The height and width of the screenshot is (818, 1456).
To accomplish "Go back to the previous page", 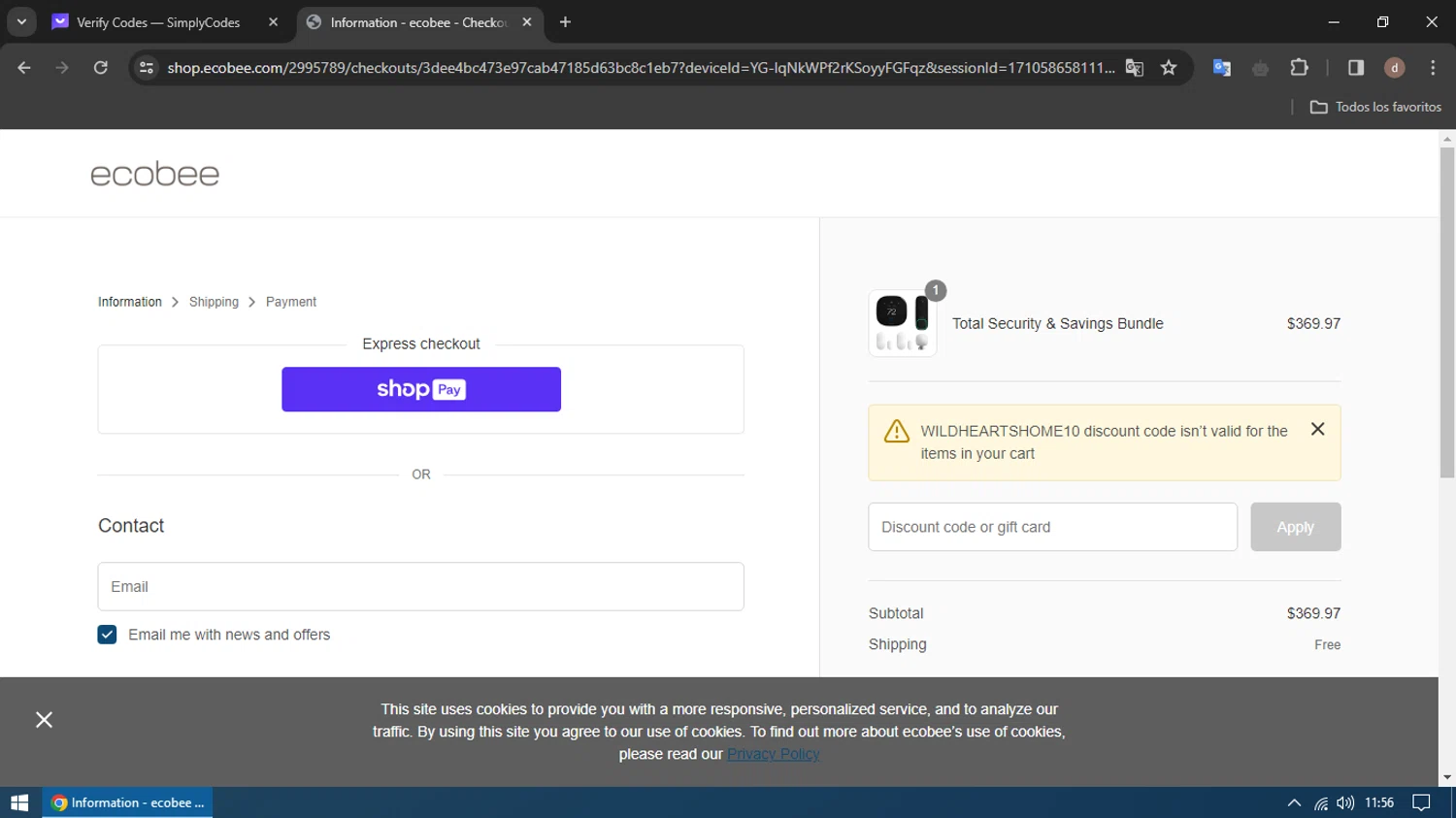I will pos(24,68).
